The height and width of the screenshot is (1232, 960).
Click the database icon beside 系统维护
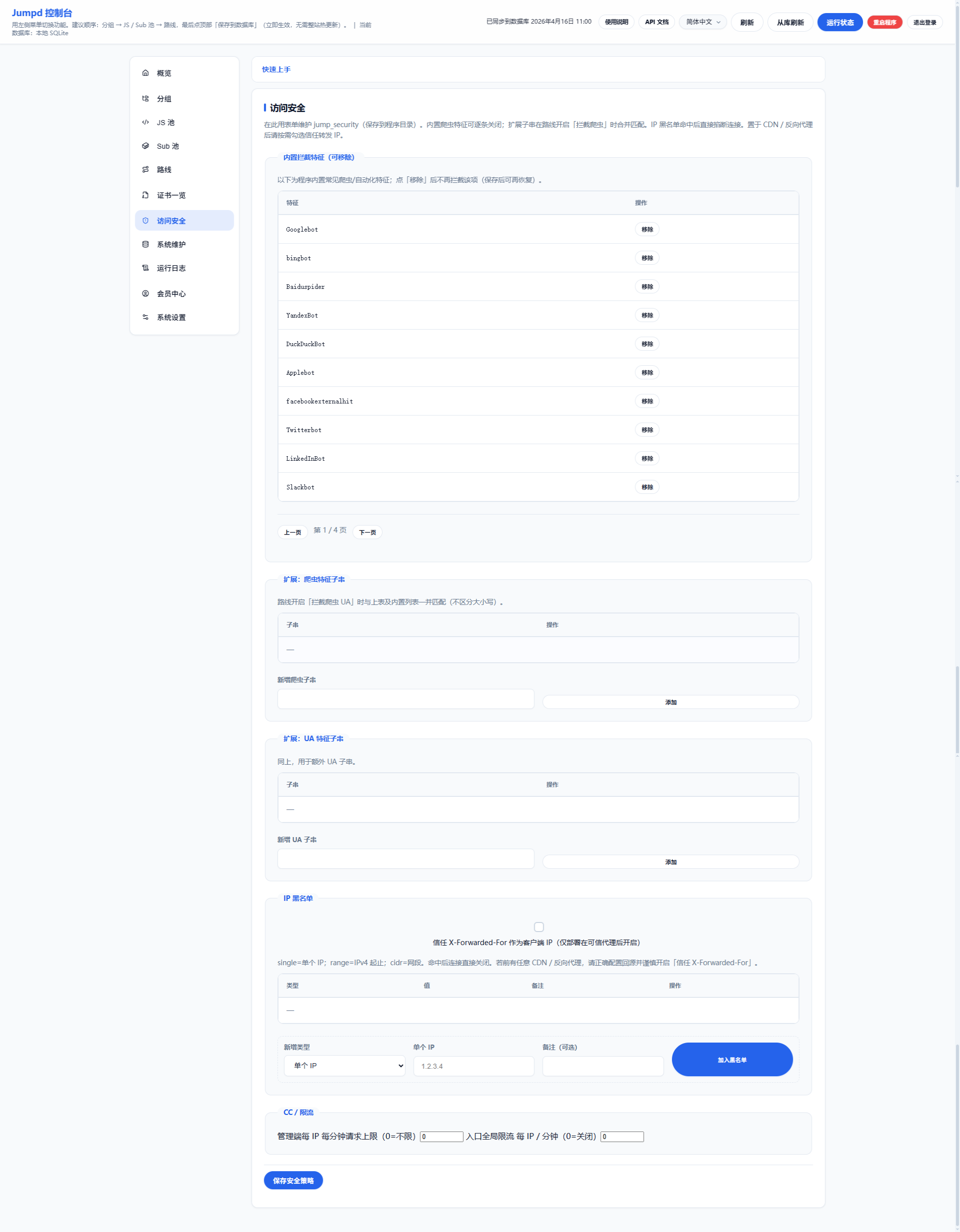click(x=146, y=244)
